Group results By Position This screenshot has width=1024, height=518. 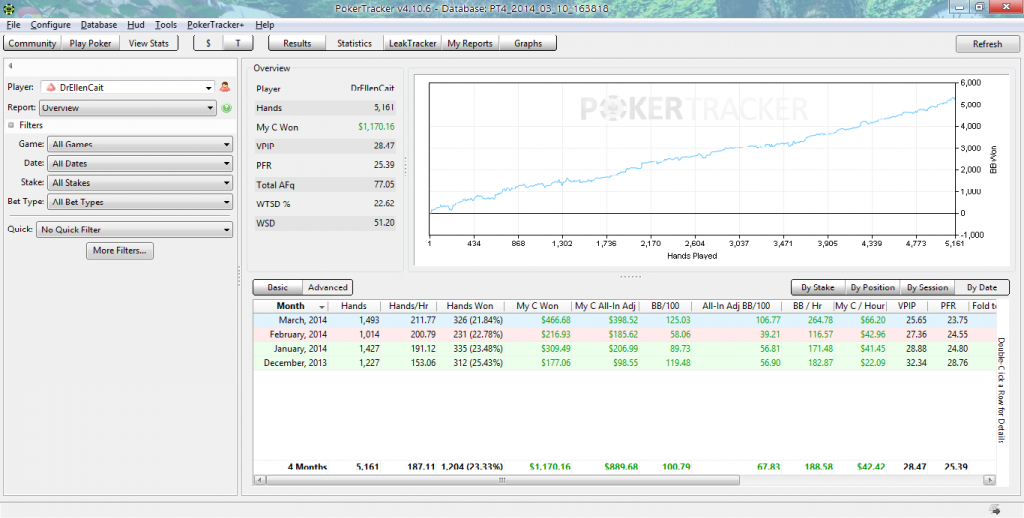pyautogui.click(x=872, y=287)
